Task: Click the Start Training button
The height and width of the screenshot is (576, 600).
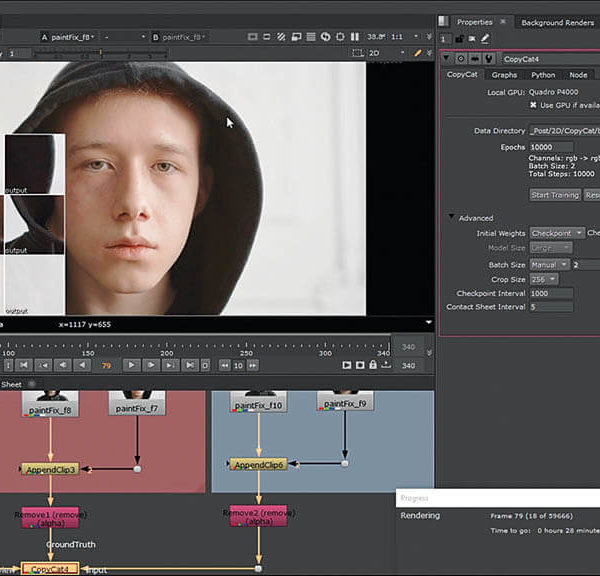Action: coord(555,195)
